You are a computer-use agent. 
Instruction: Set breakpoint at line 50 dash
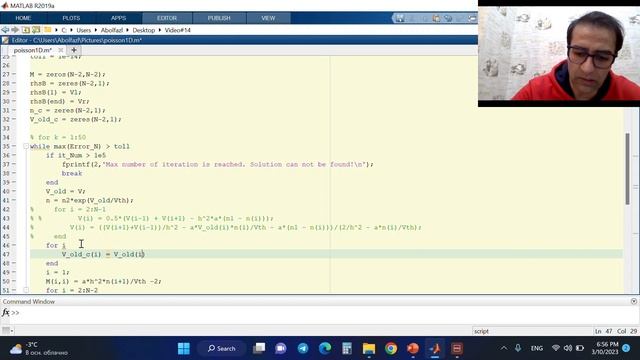(x=14, y=281)
